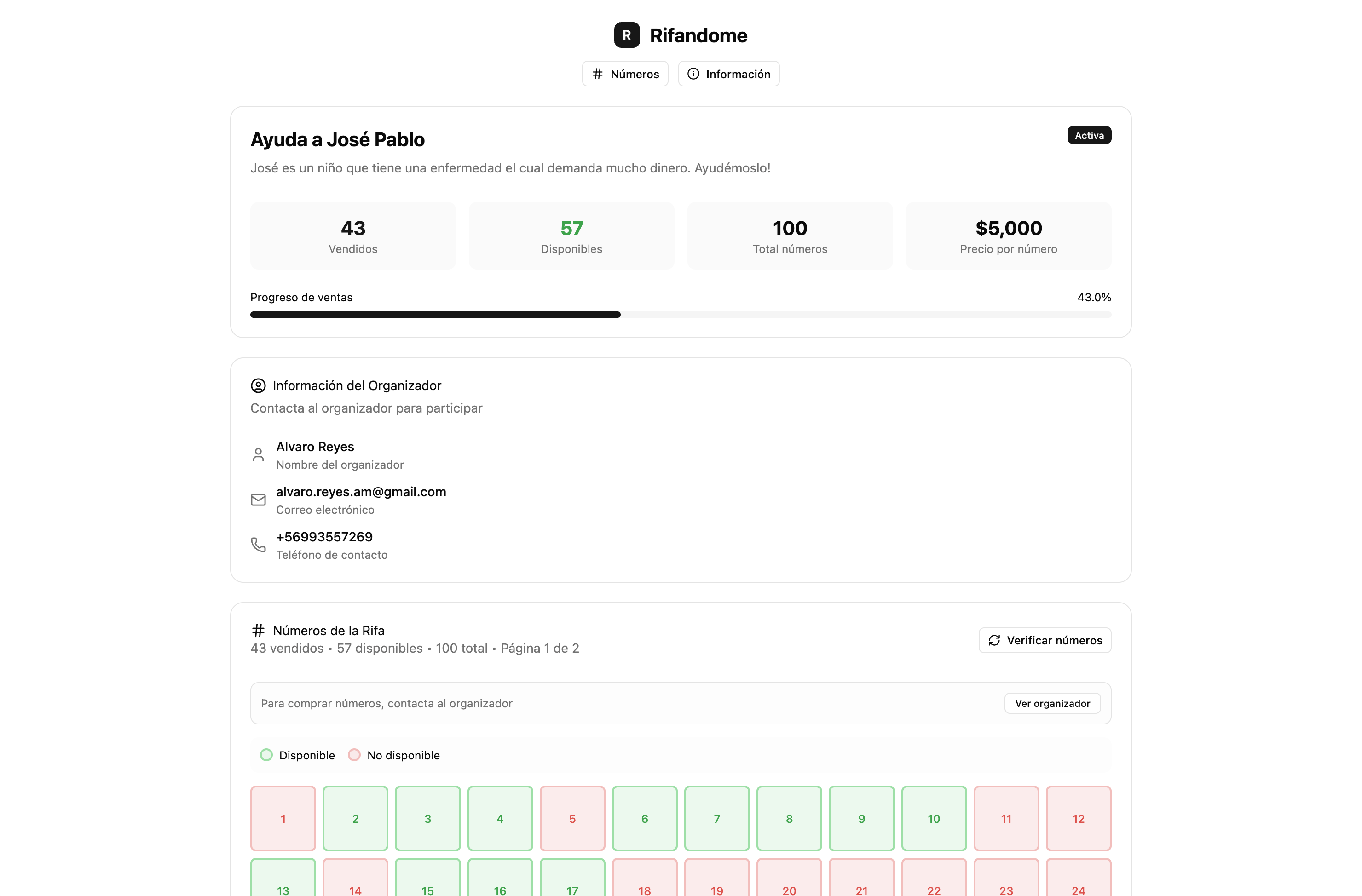The height and width of the screenshot is (896, 1362).
Task: Click the hash icon beside Números de la Rifa
Action: (258, 631)
